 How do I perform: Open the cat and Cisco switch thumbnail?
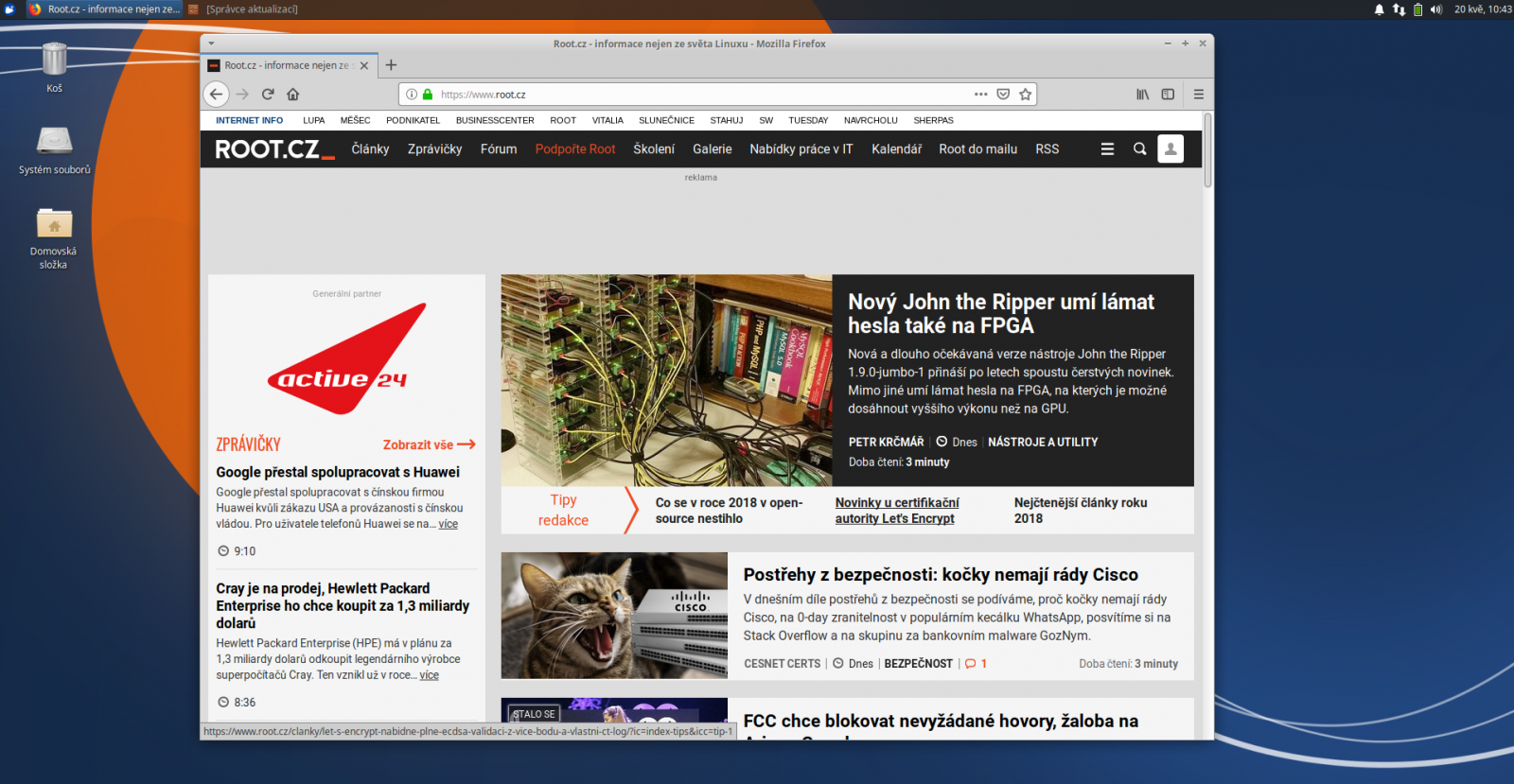click(614, 616)
